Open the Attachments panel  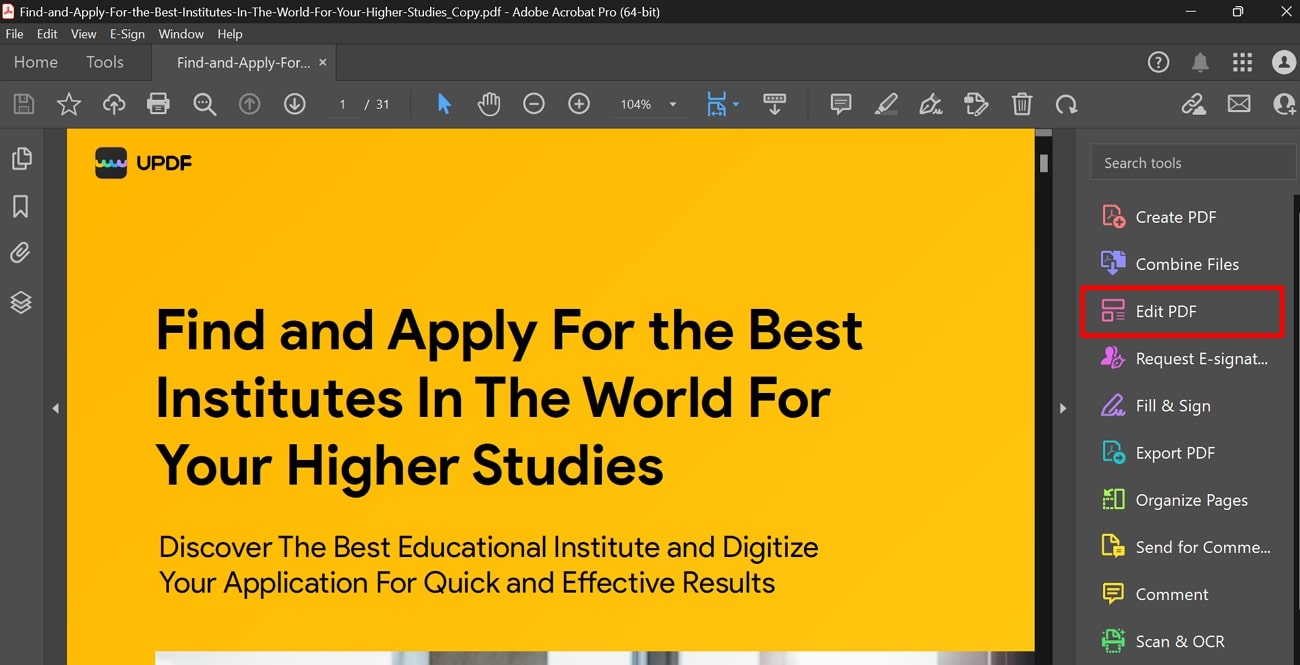pyautogui.click(x=21, y=252)
